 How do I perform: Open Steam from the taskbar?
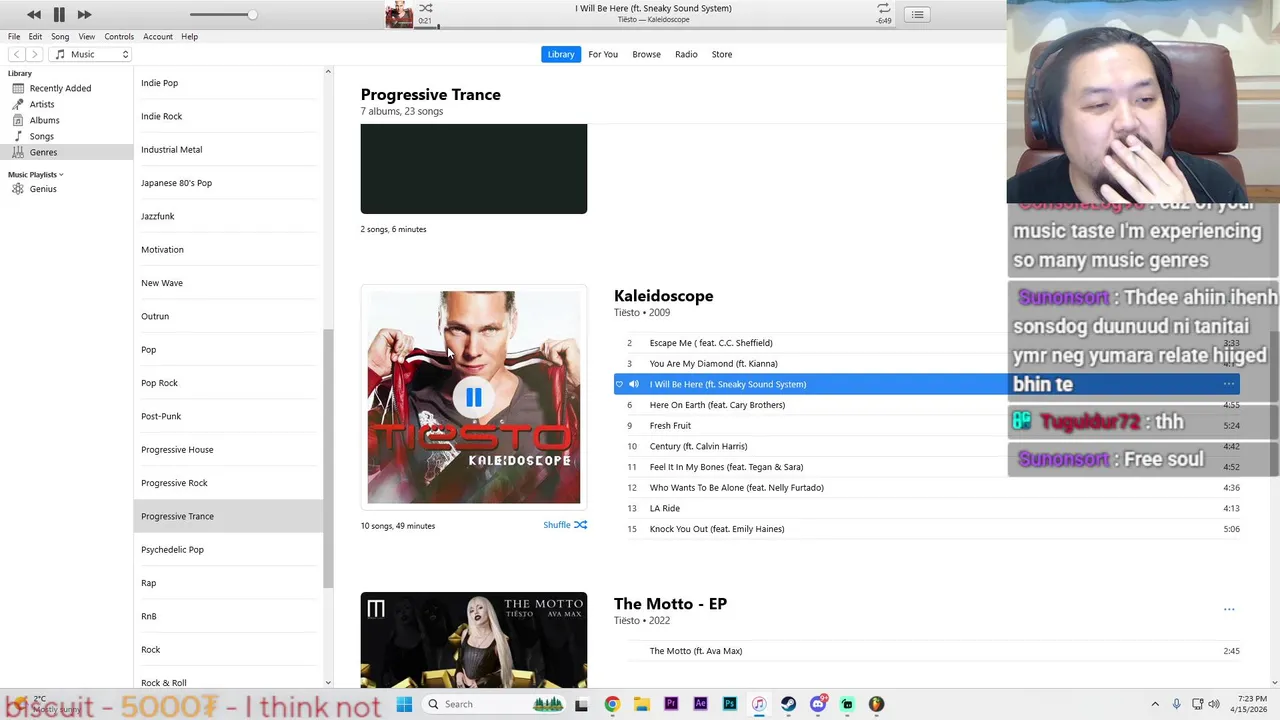(x=788, y=704)
